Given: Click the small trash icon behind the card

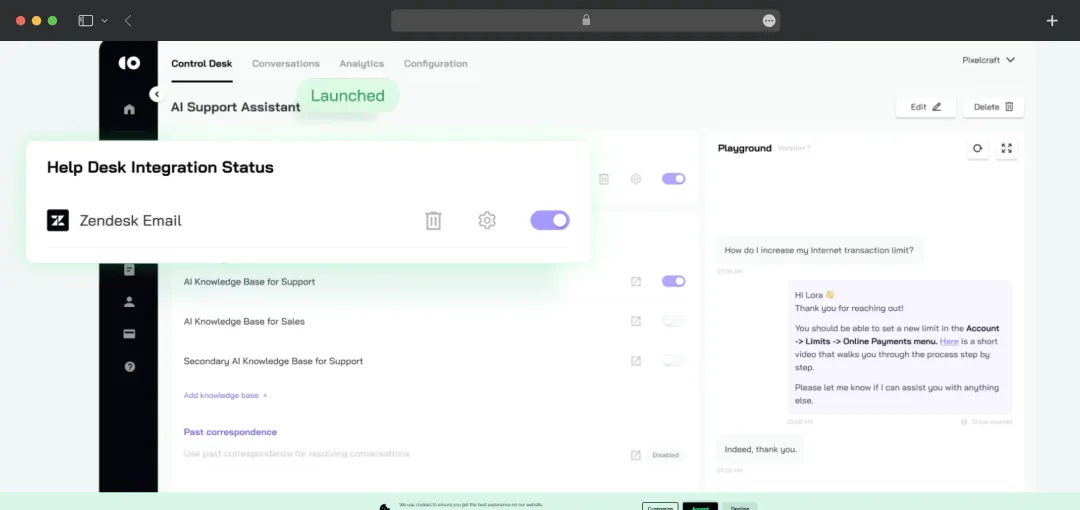Looking at the screenshot, I should (604, 179).
